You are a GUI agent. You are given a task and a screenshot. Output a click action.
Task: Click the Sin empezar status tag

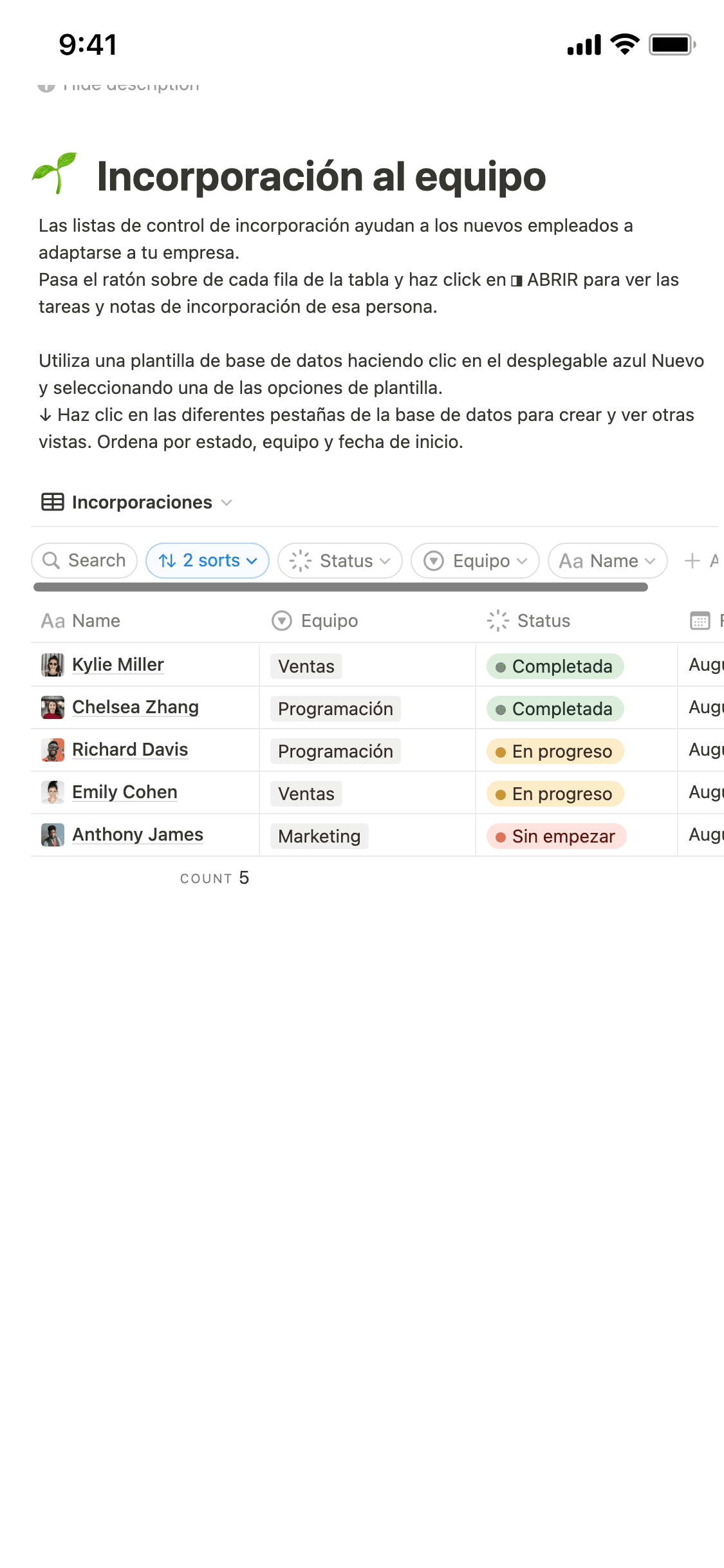[x=556, y=836]
